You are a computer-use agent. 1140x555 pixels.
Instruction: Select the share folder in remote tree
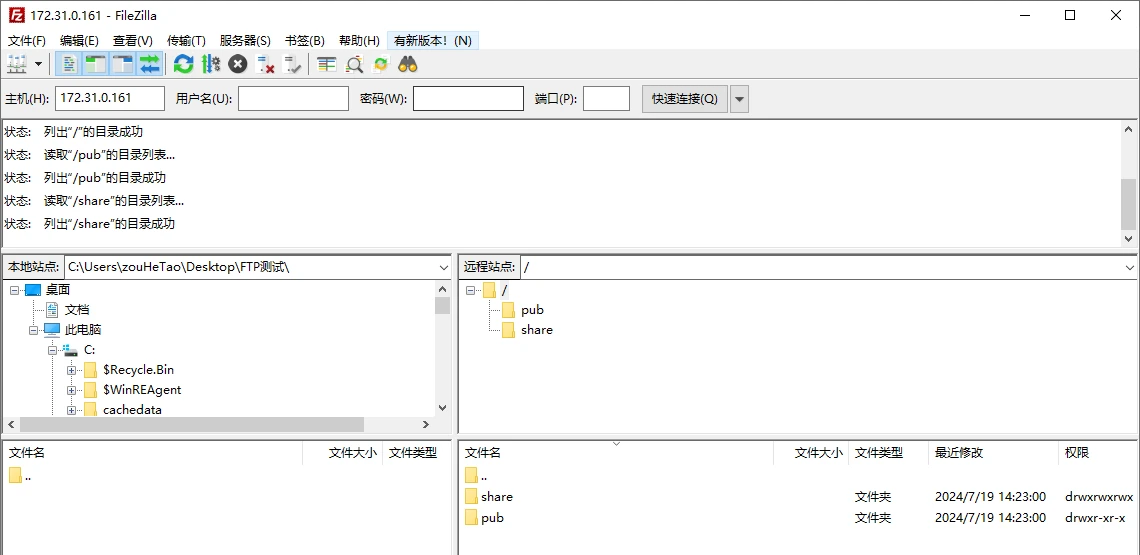[x=537, y=330]
